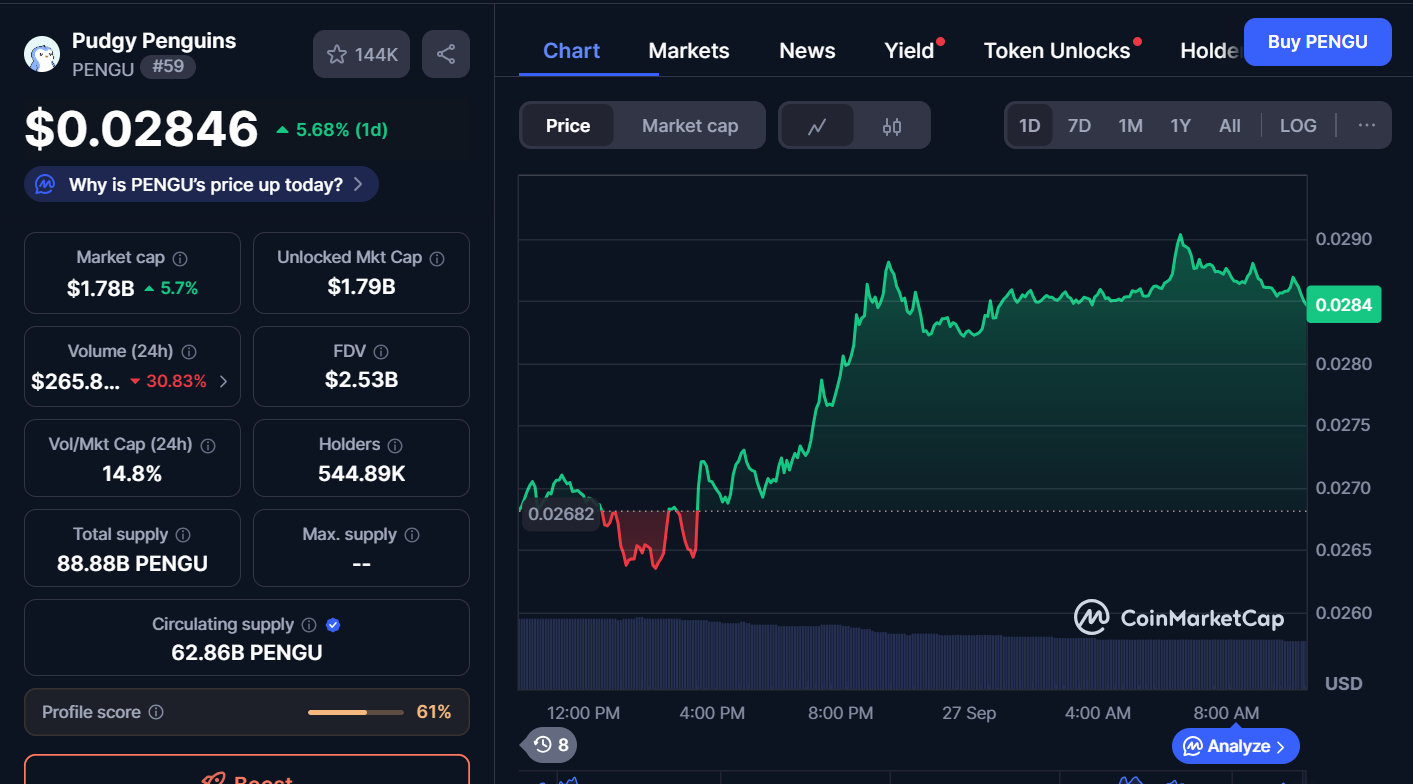The image size is (1413, 784).
Task: Click the Pudgy Penguins token logo
Action: [x=42, y=54]
